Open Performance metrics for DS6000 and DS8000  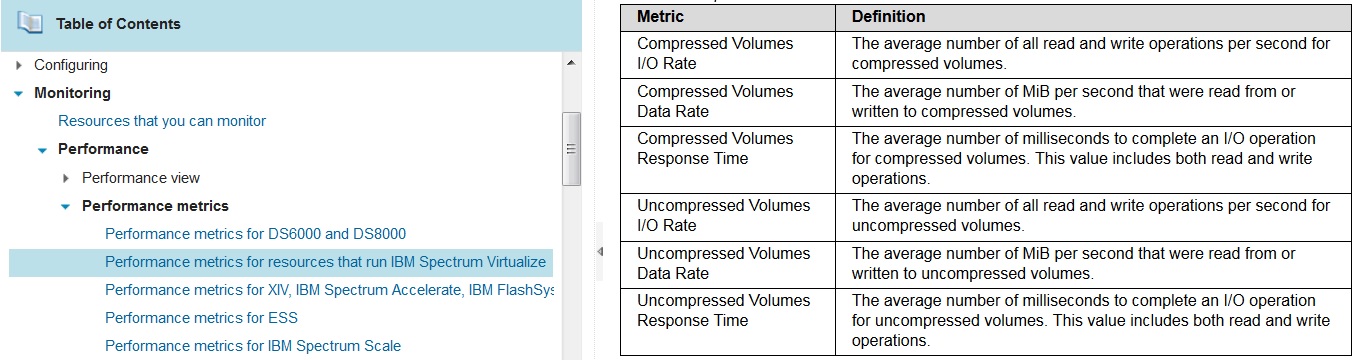coord(255,234)
